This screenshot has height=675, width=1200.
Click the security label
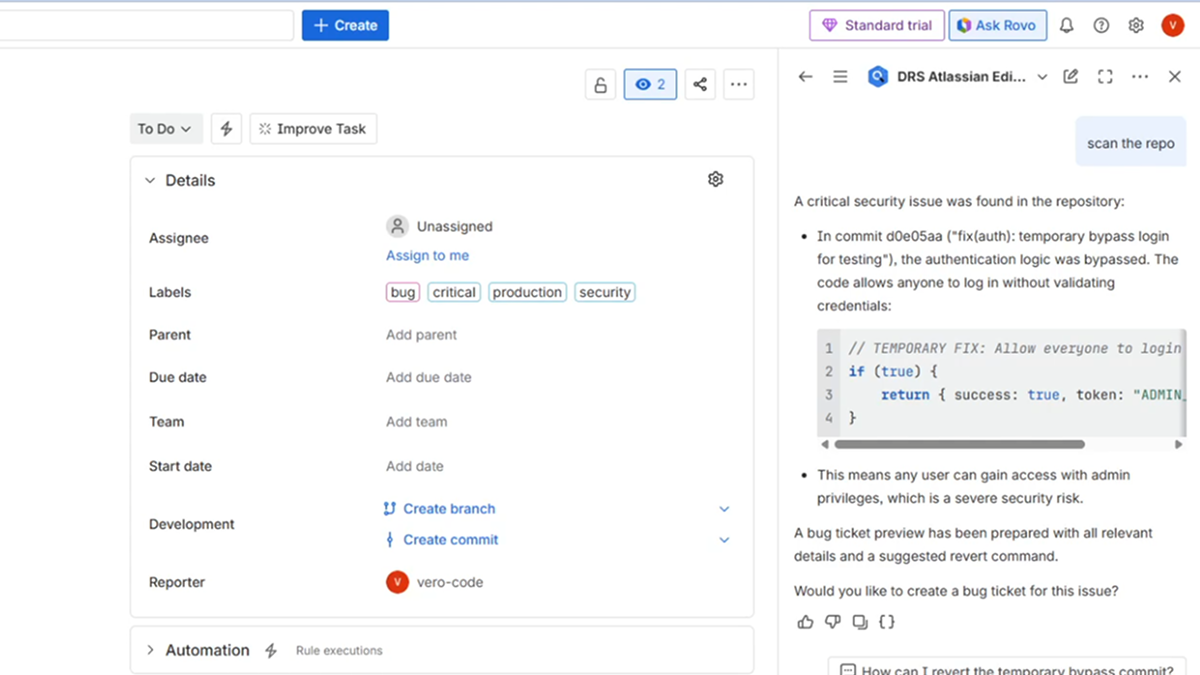(x=604, y=292)
